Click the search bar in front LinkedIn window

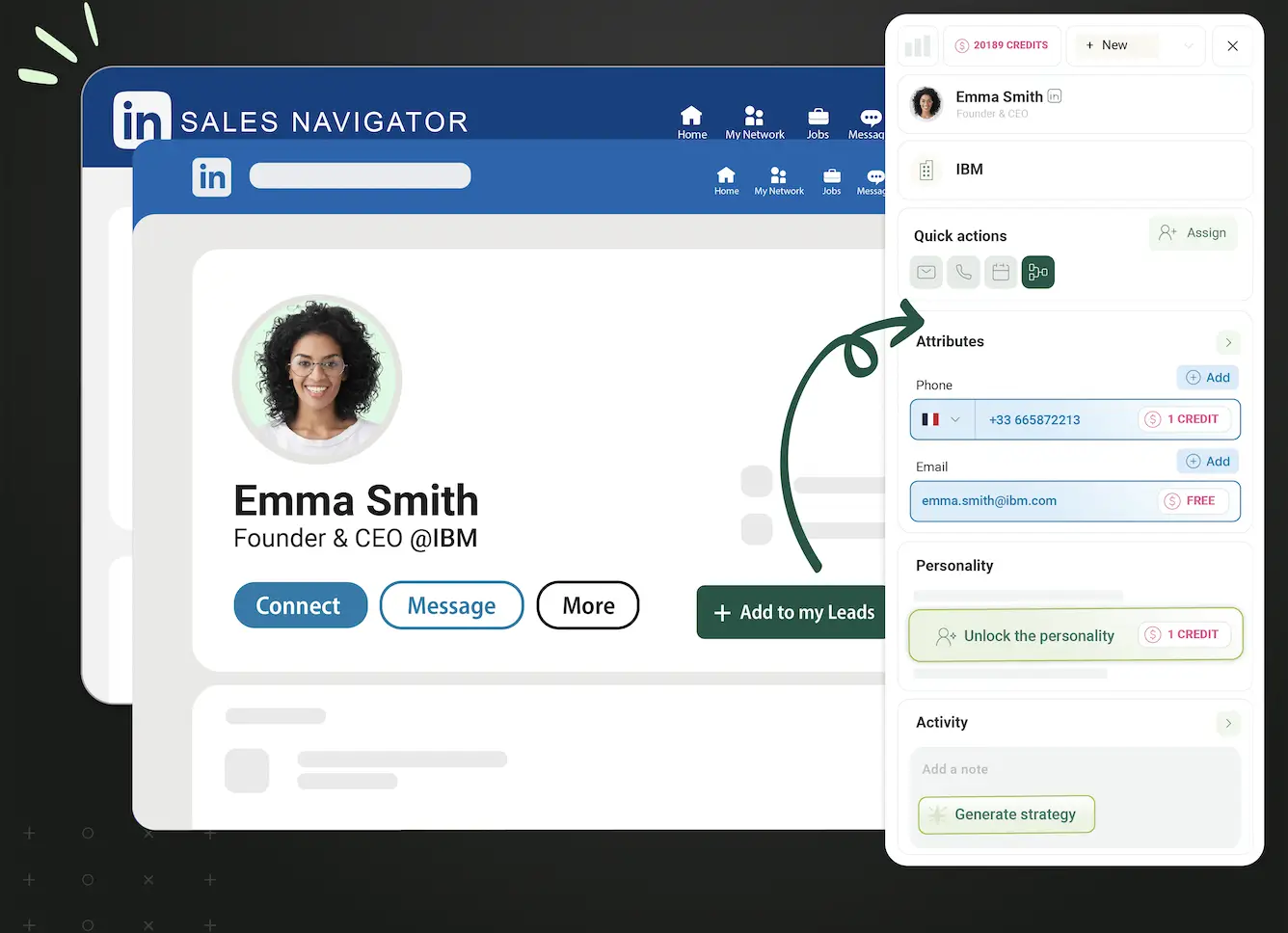[x=360, y=175]
